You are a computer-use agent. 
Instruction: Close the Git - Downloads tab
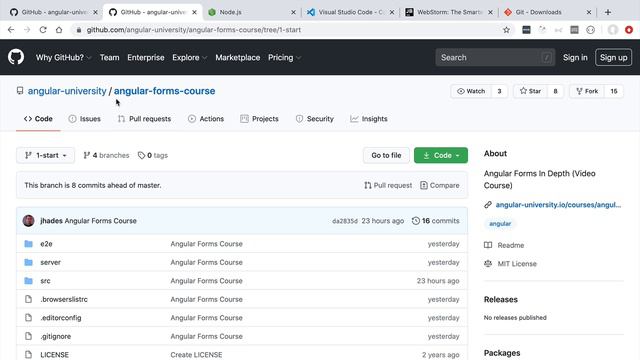(x=589, y=12)
